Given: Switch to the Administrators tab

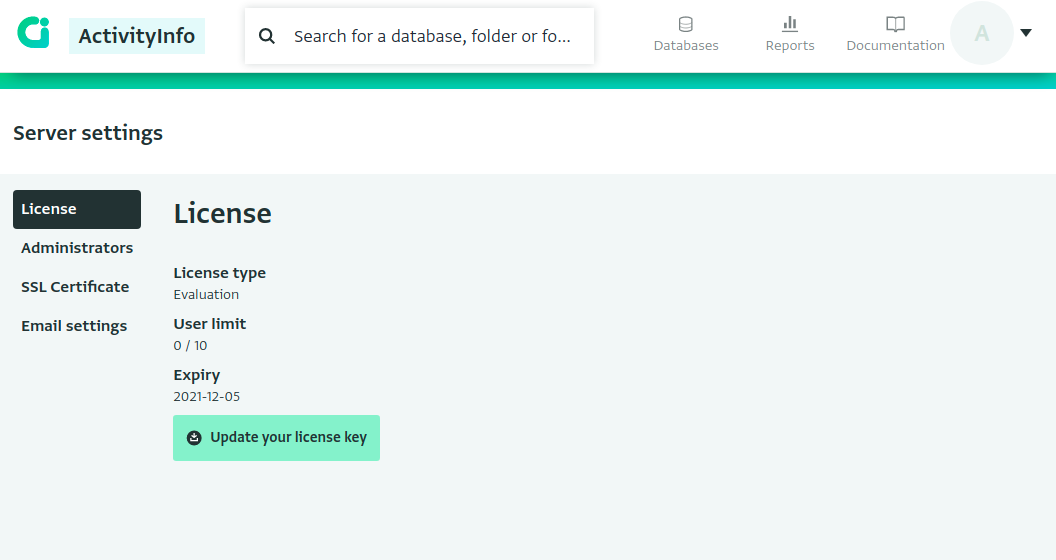Looking at the screenshot, I should (77, 248).
